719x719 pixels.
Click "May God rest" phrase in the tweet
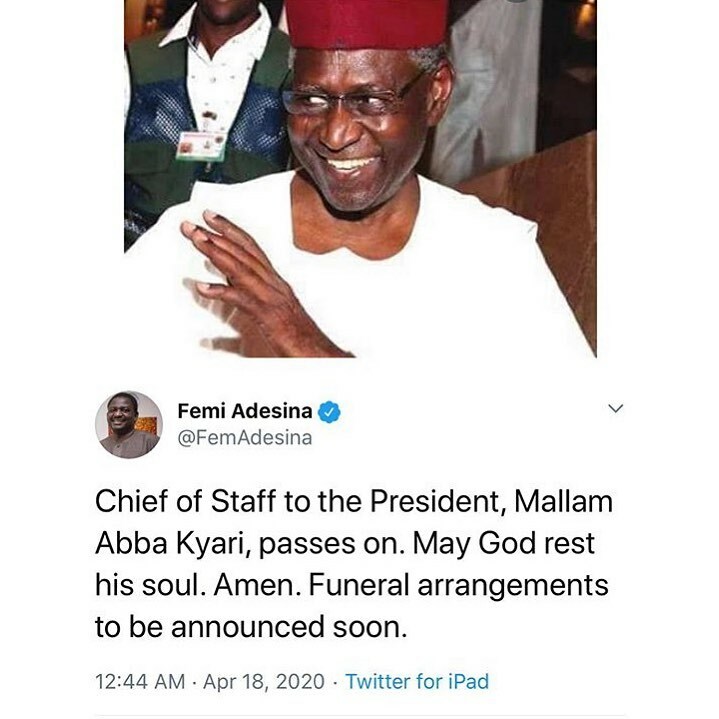[503, 544]
